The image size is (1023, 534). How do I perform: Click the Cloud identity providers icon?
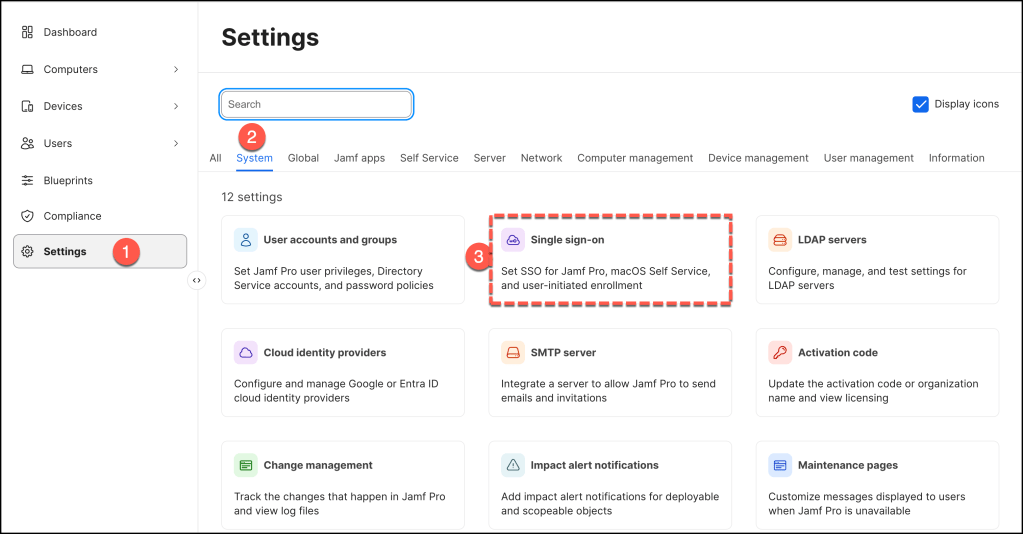246,353
